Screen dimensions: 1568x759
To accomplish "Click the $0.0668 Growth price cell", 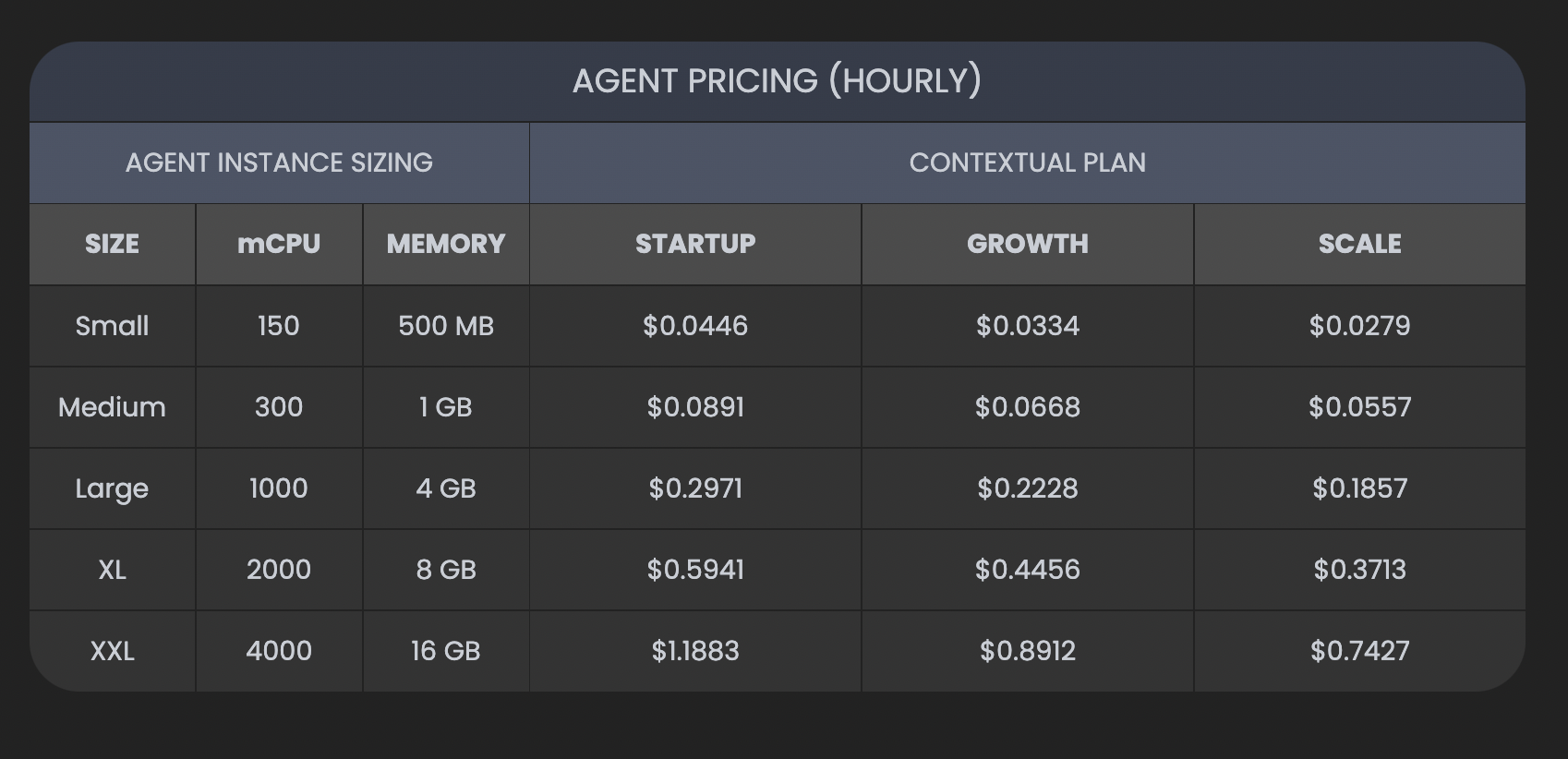I will [1027, 407].
